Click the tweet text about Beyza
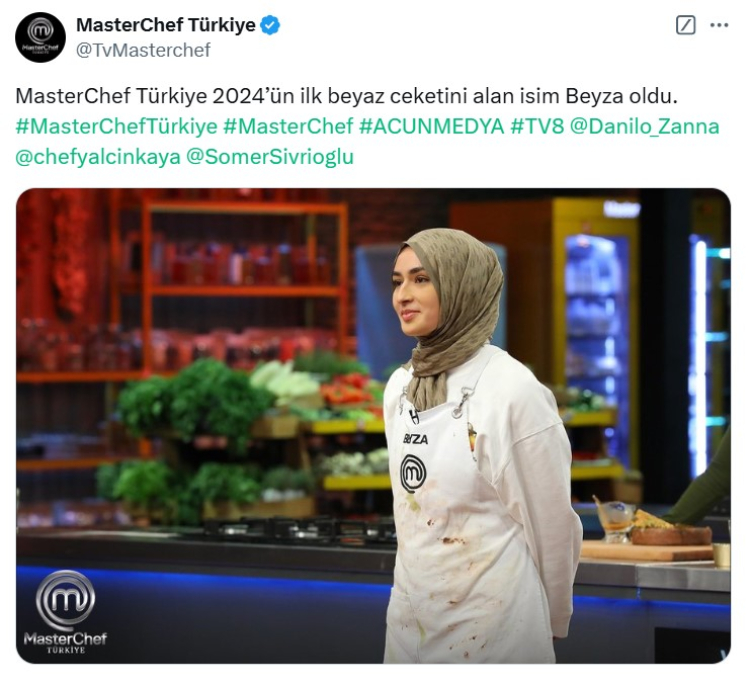The width and height of the screenshot is (750, 684). (347, 97)
